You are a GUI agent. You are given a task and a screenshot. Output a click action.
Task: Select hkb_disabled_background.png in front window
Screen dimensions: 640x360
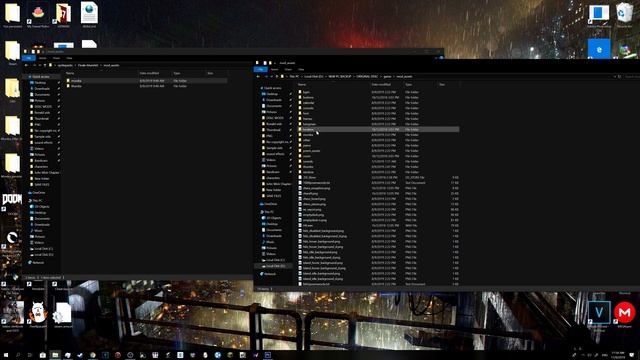click(322, 231)
